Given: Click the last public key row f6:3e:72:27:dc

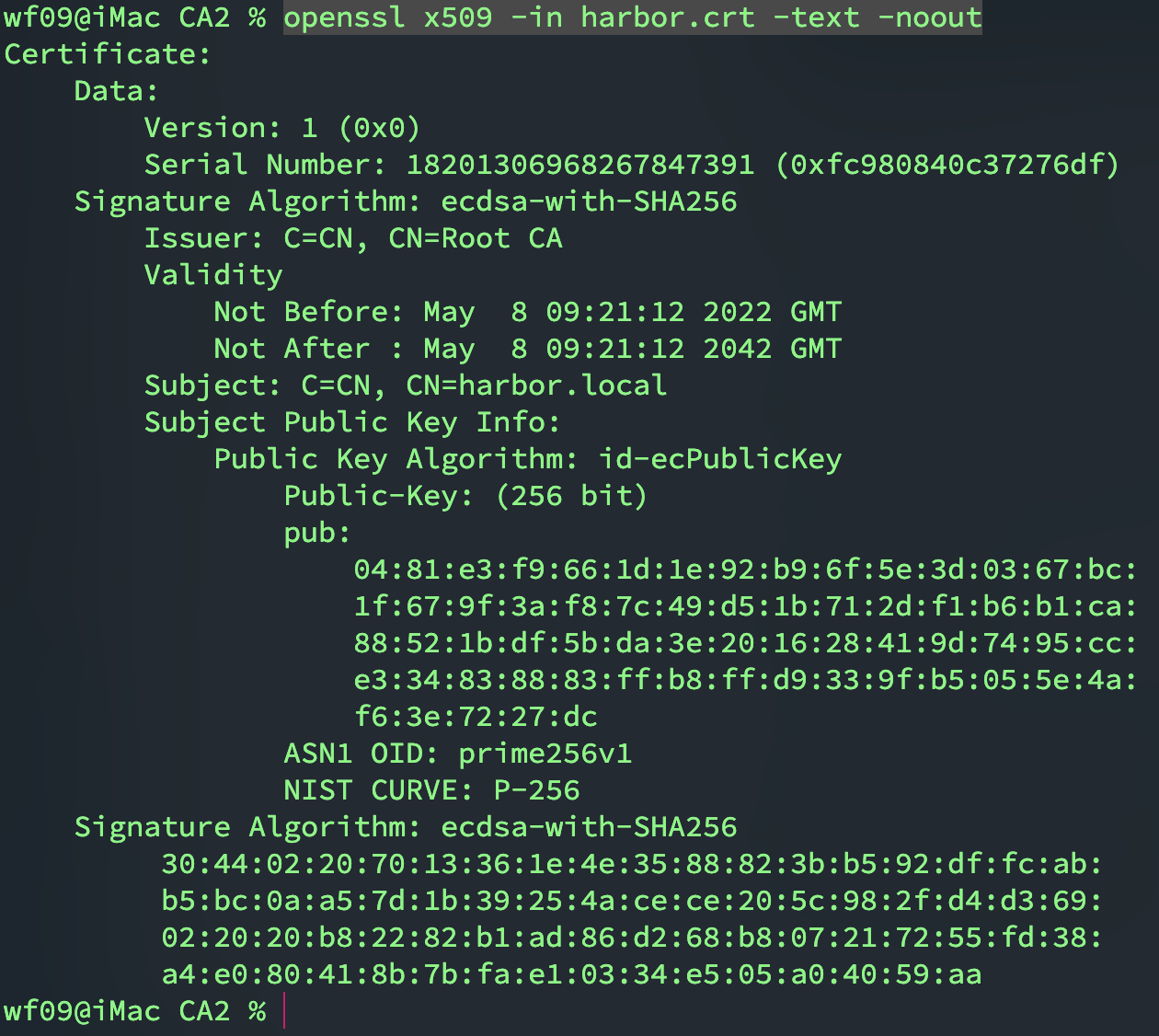Looking at the screenshot, I should coord(476,717).
